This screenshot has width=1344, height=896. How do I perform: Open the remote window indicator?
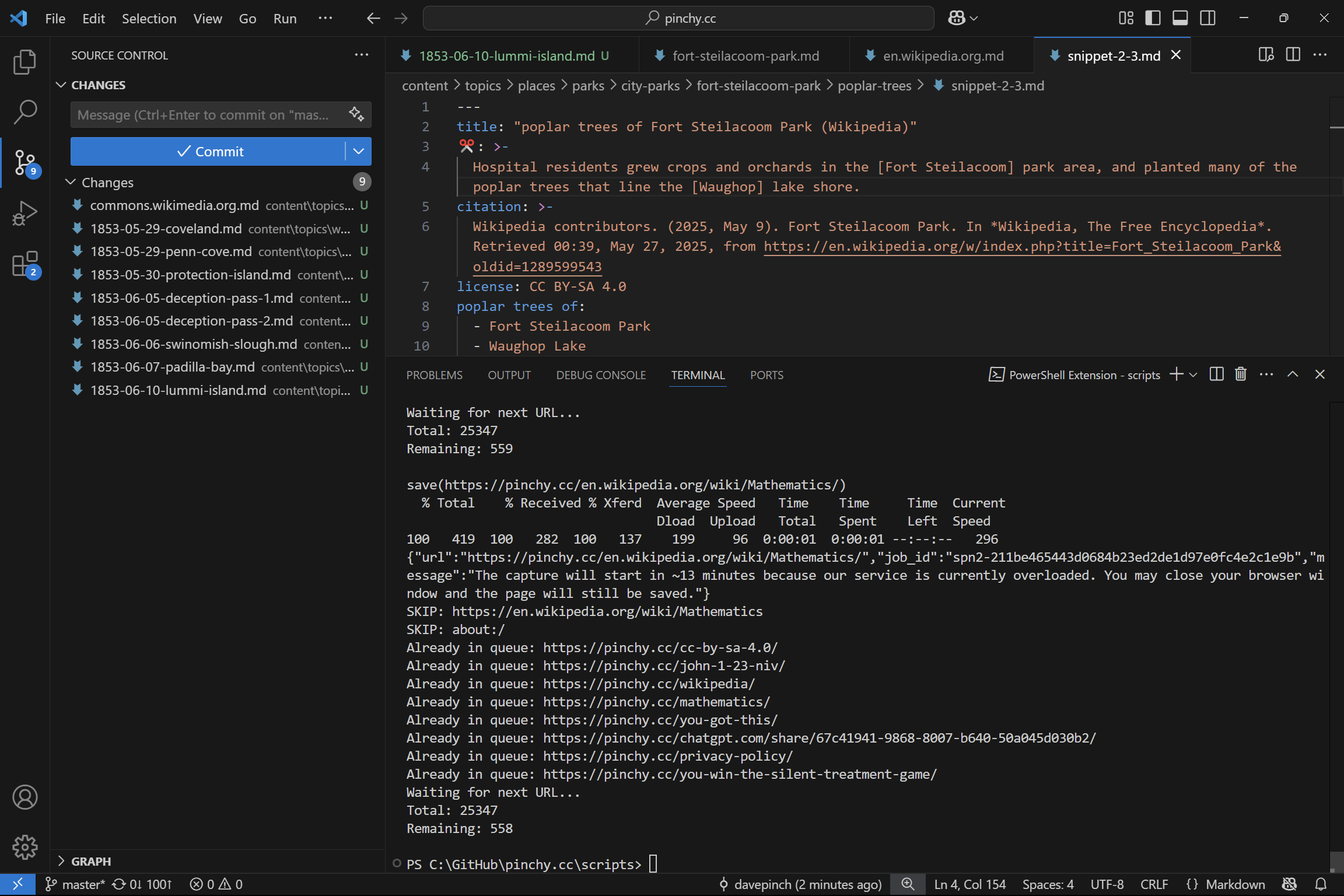tap(17, 884)
